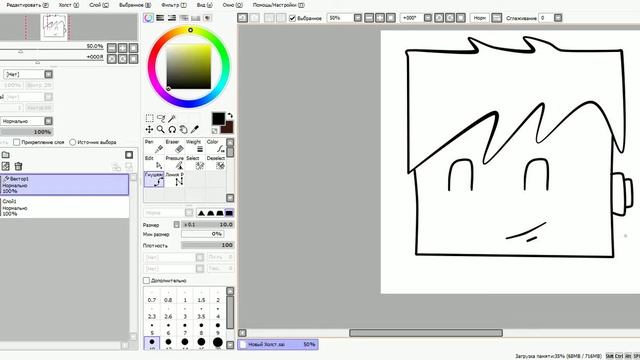Viewport: 640px width, 360px height.
Task: Toggle the scratchpad panel
Action: [x=208, y=18]
